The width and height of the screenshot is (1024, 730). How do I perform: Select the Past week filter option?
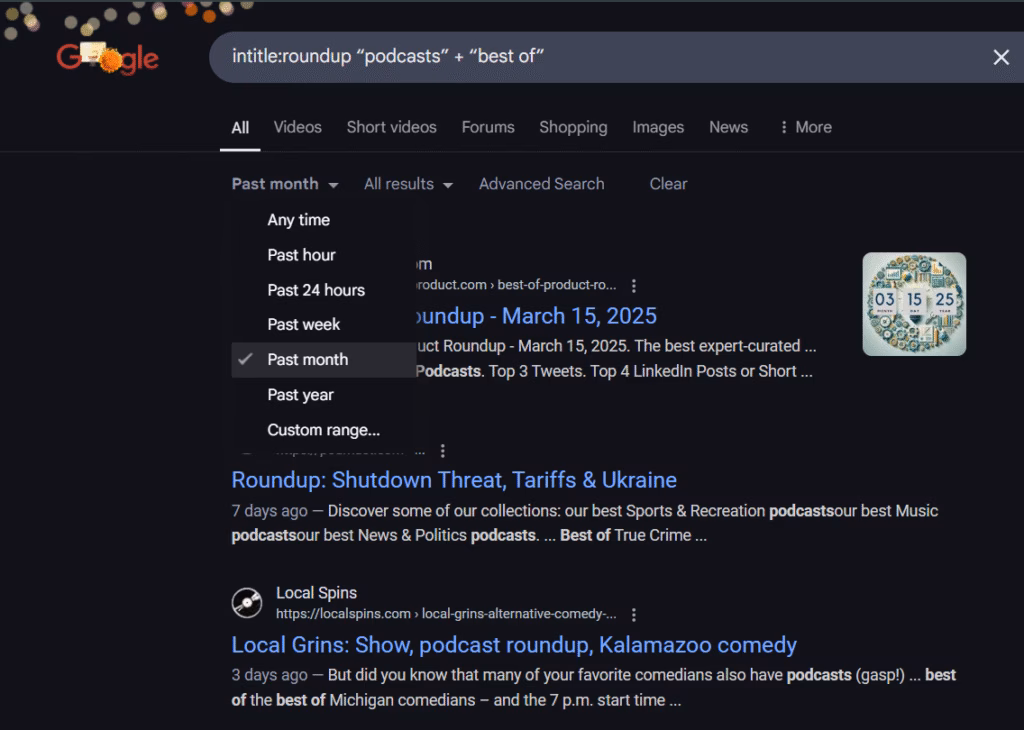pyautogui.click(x=304, y=324)
